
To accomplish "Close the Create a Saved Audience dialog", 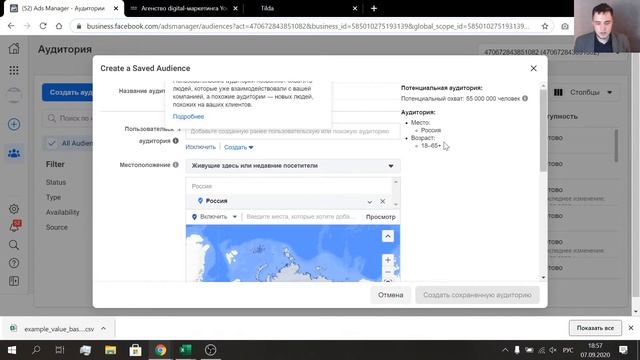I will pos(533,68).
